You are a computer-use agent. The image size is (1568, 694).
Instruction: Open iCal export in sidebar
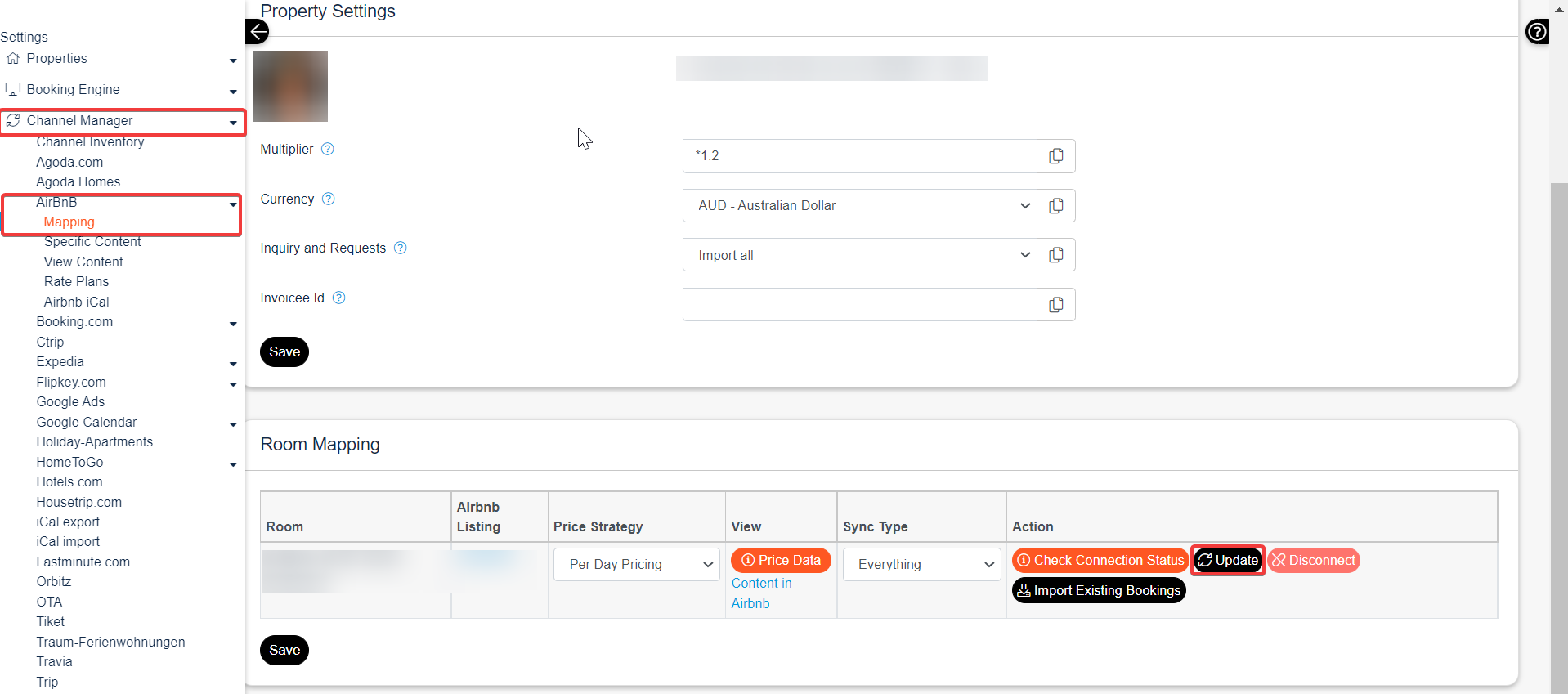click(68, 522)
